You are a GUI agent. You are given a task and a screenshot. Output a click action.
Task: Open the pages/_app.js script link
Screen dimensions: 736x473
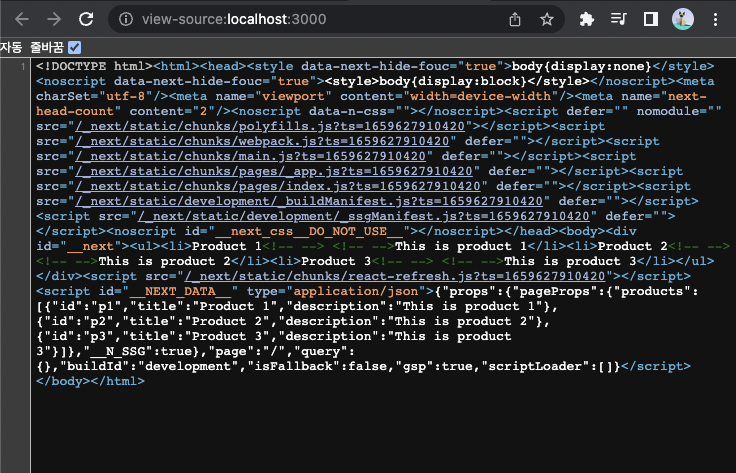click(x=274, y=171)
